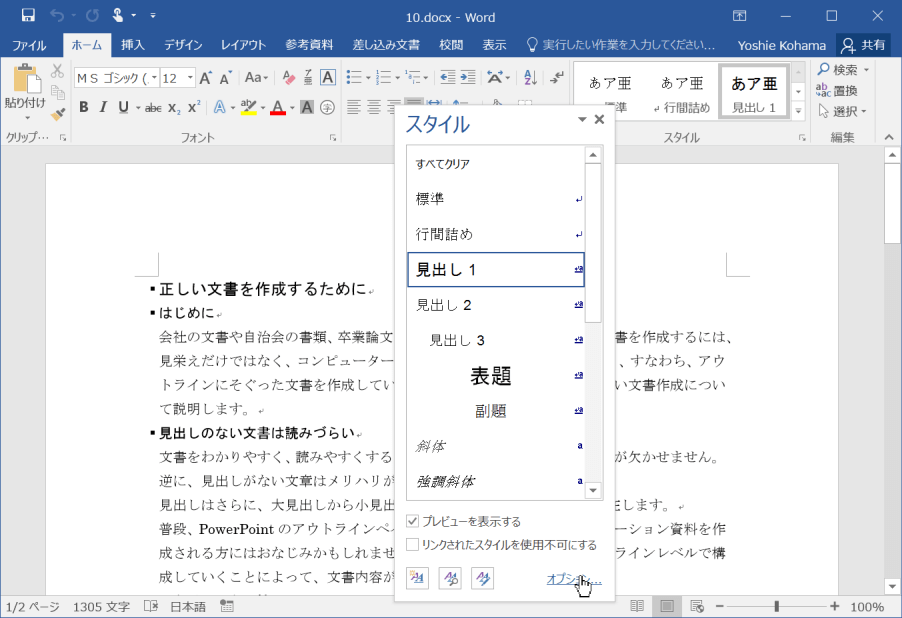Uncheck プレビューを表示する checkbox
Screen dimensions: 902x618
[413, 521]
